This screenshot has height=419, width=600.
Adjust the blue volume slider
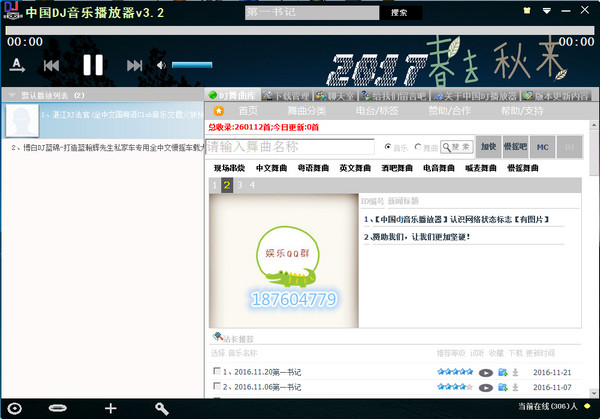tap(191, 65)
